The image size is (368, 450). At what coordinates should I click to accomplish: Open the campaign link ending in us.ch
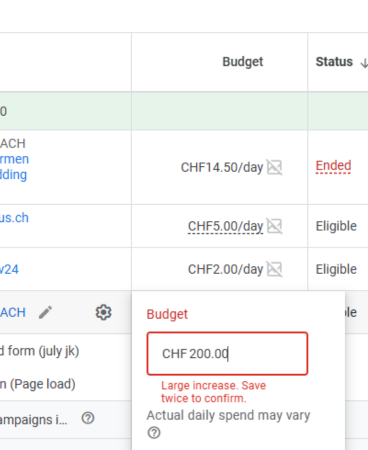click(14, 218)
